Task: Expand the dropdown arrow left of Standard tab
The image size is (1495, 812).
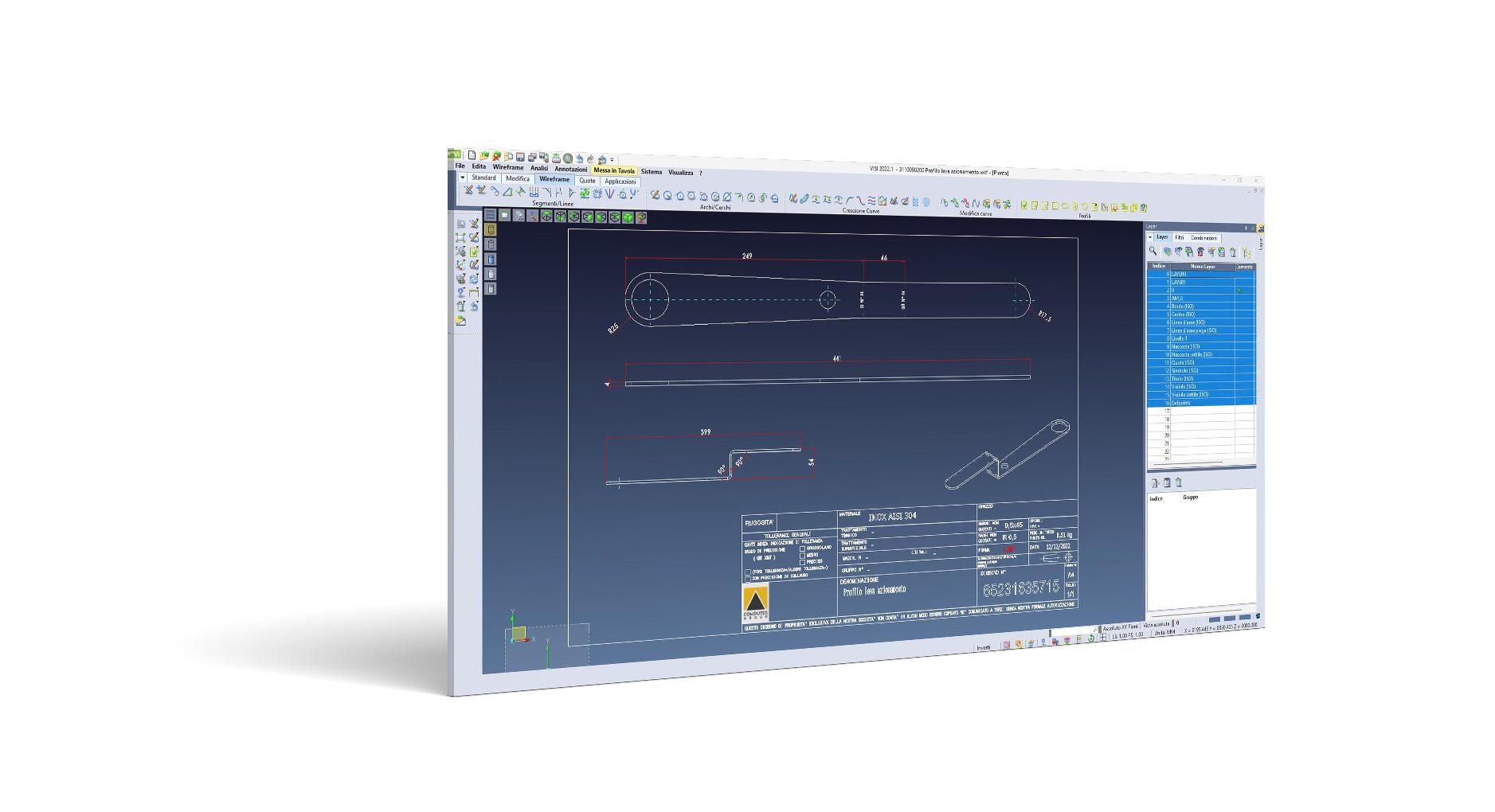Action: pos(463,178)
